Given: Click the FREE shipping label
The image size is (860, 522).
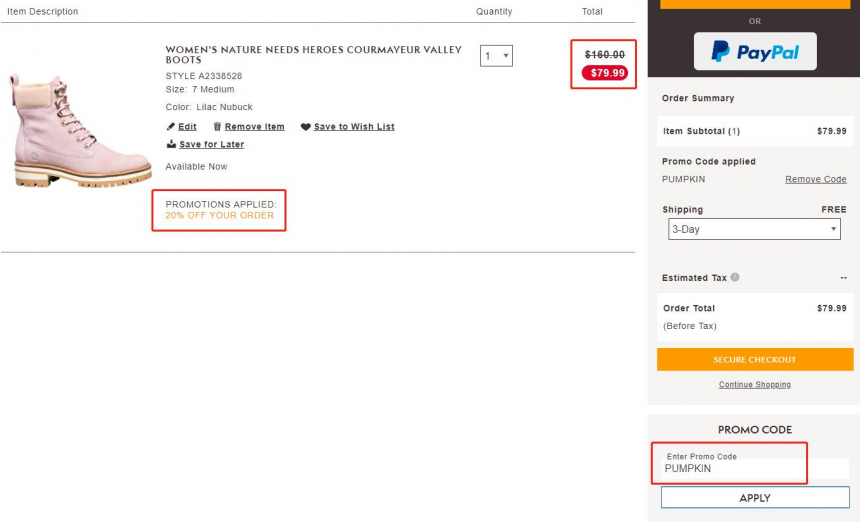Looking at the screenshot, I should click(834, 209).
